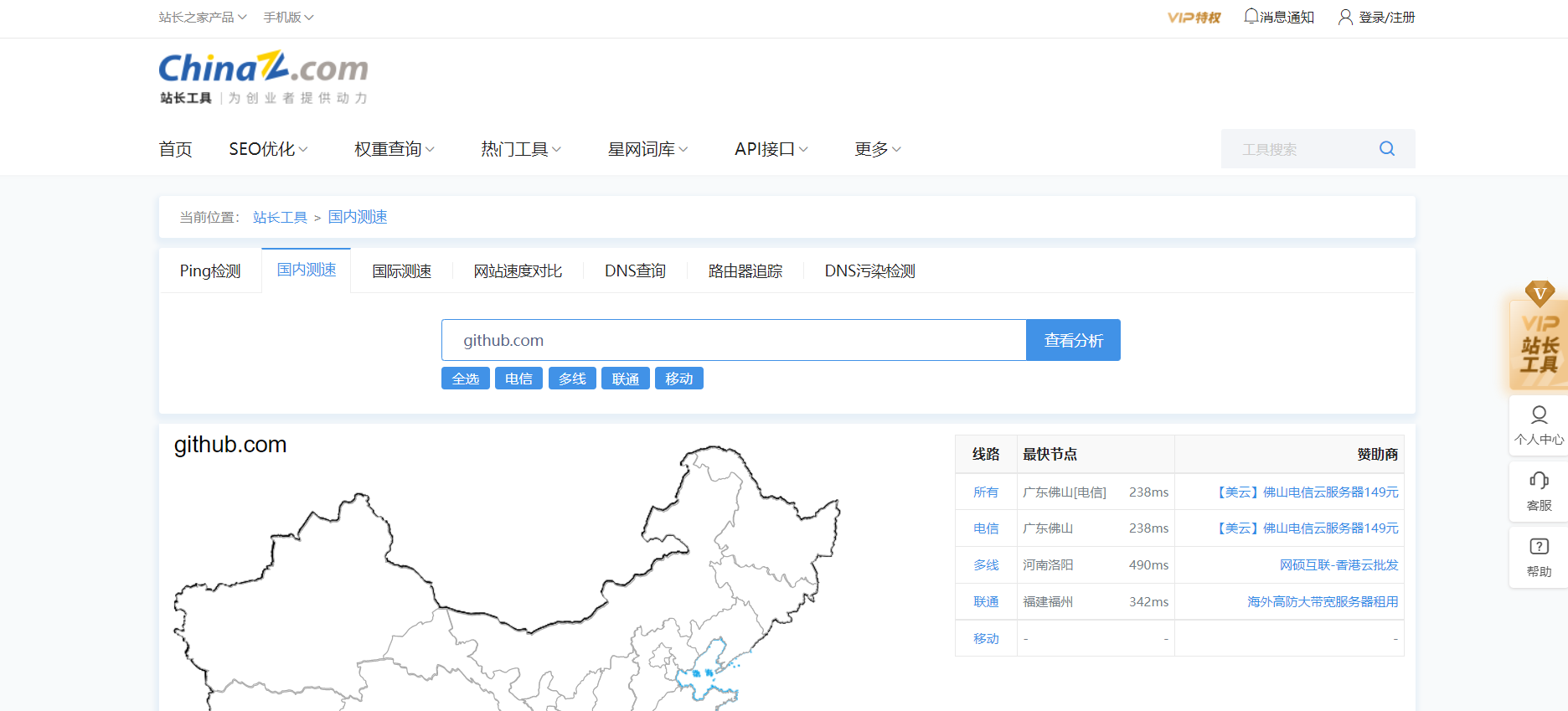
Task: Switch to the Ping检测 tab
Action: 210,271
